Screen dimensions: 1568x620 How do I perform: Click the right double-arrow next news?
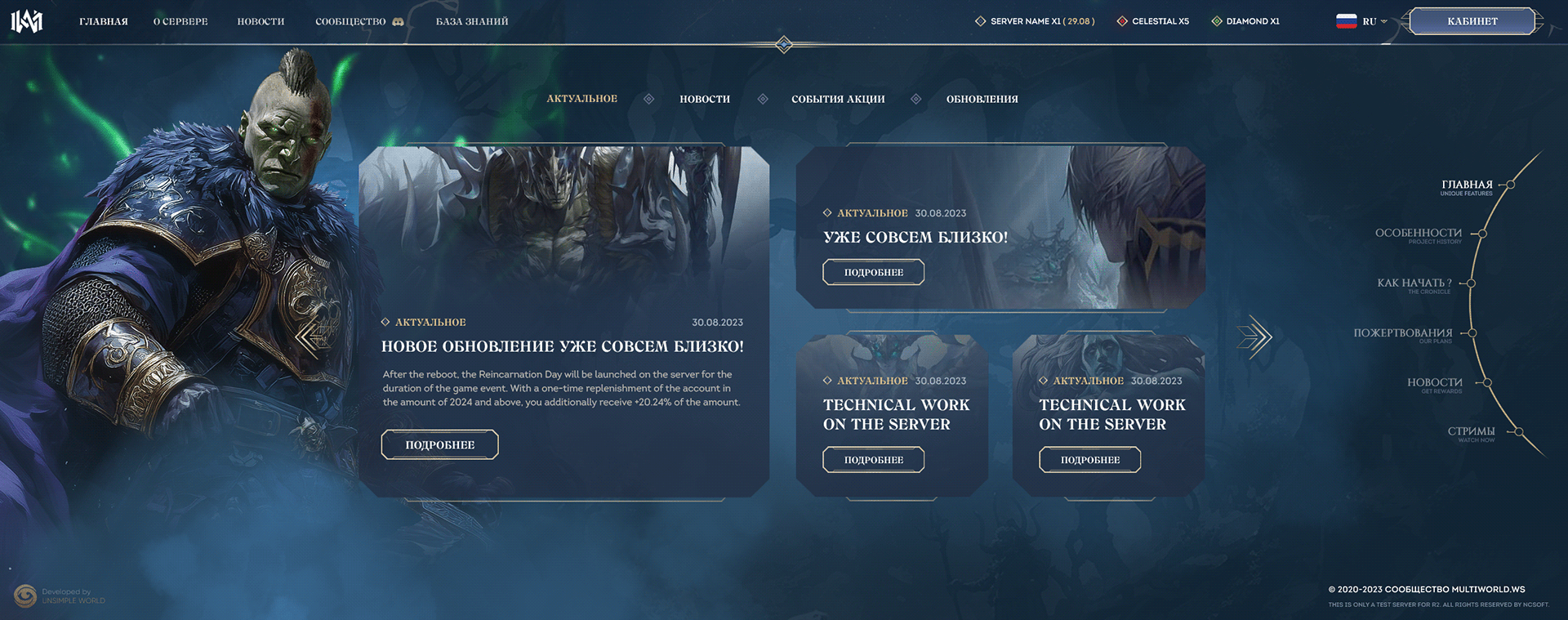(1254, 337)
